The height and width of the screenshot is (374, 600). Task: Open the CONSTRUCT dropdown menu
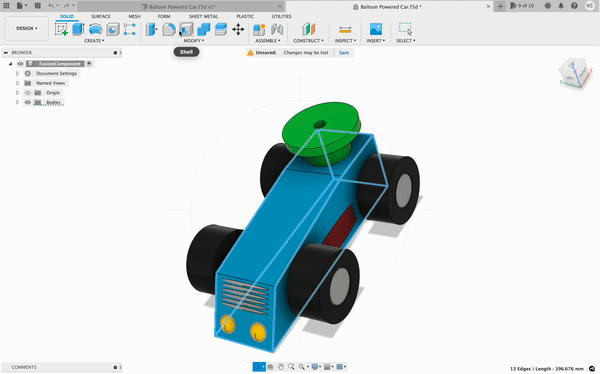click(308, 41)
